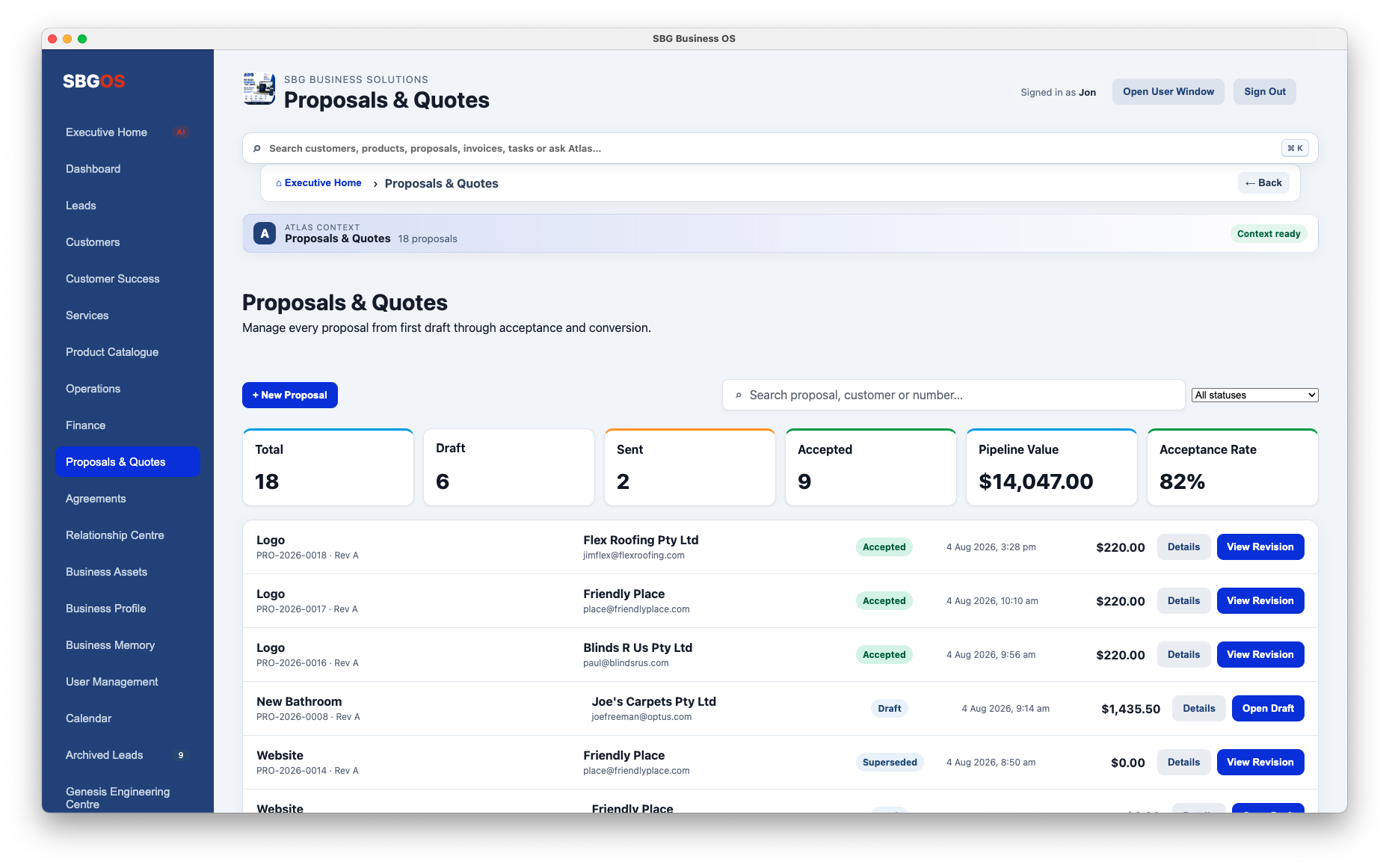Screen dimensions: 1389x868
Task: Click the magnifier icon in global search bar
Action: click(x=256, y=149)
